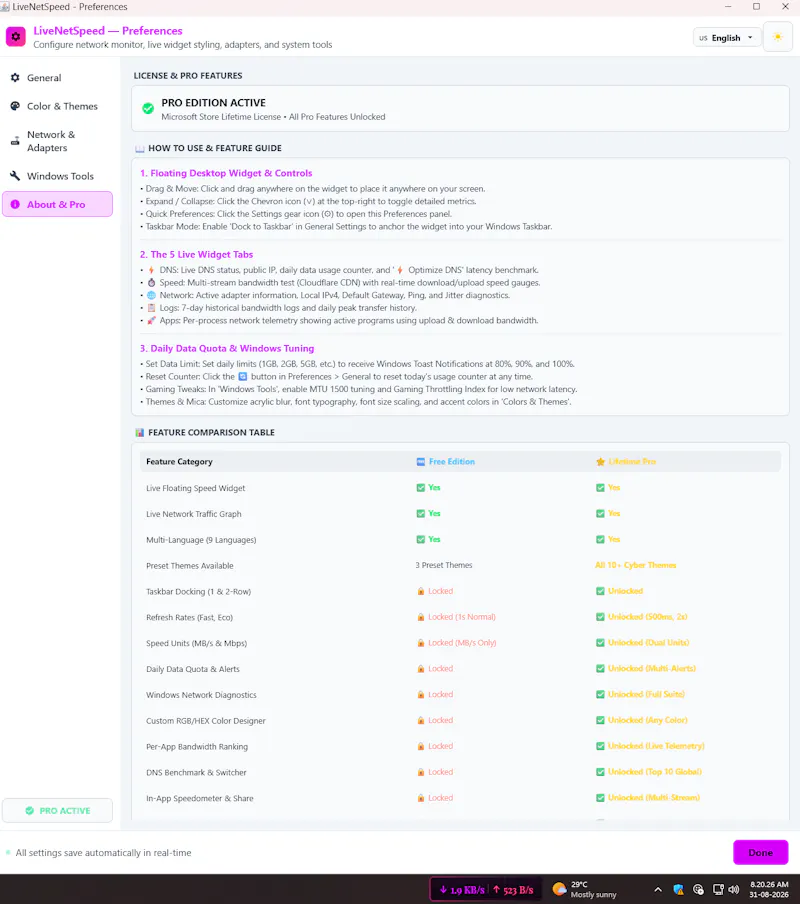Screen dimensions: 800x904
Task: Click the lock icon for Taskbar Docking row
Action: click(421, 592)
